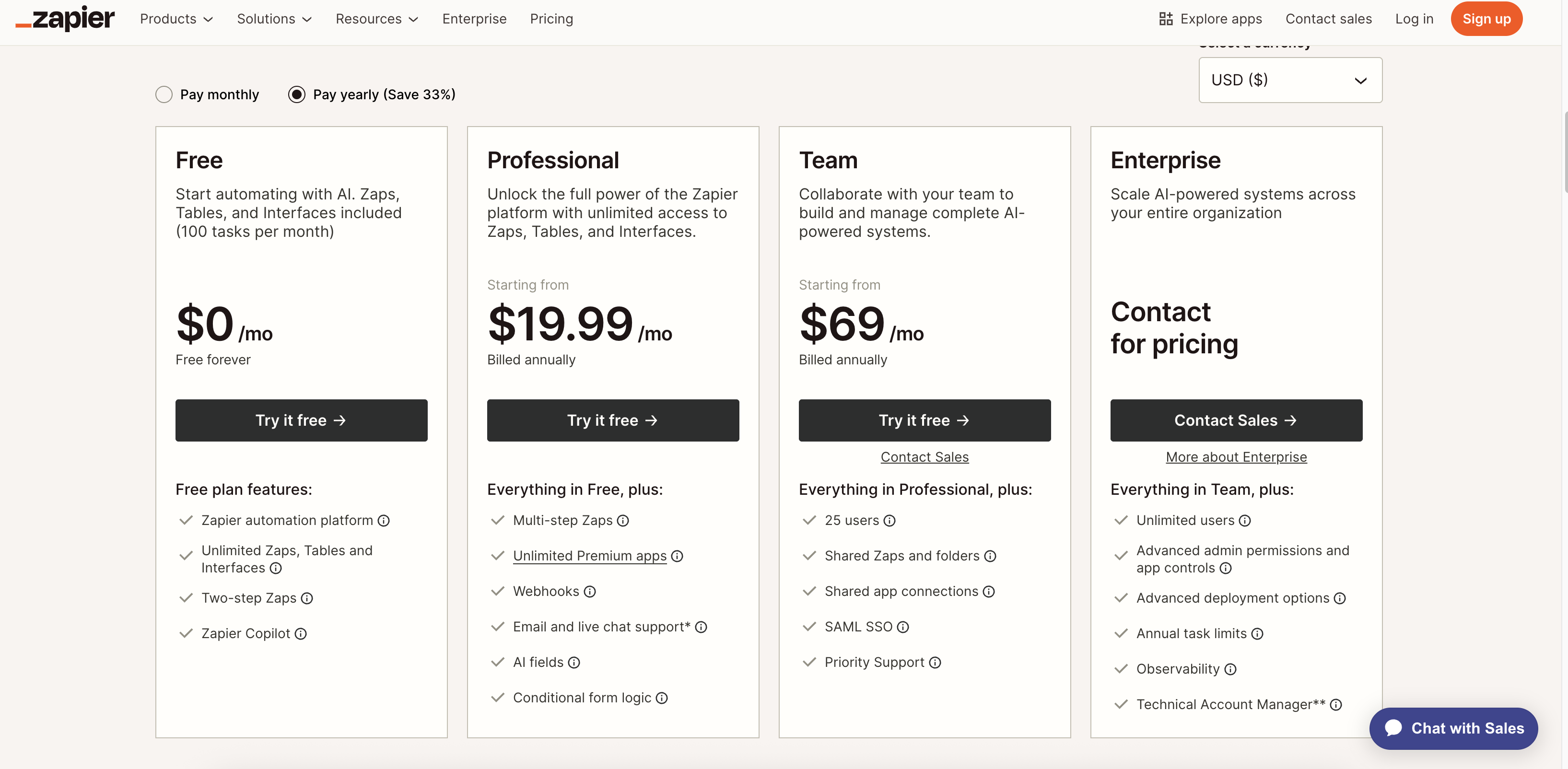Viewport: 1568px width, 769px height.
Task: Click info icon beside Zapier Copilot
Action: [x=301, y=634]
